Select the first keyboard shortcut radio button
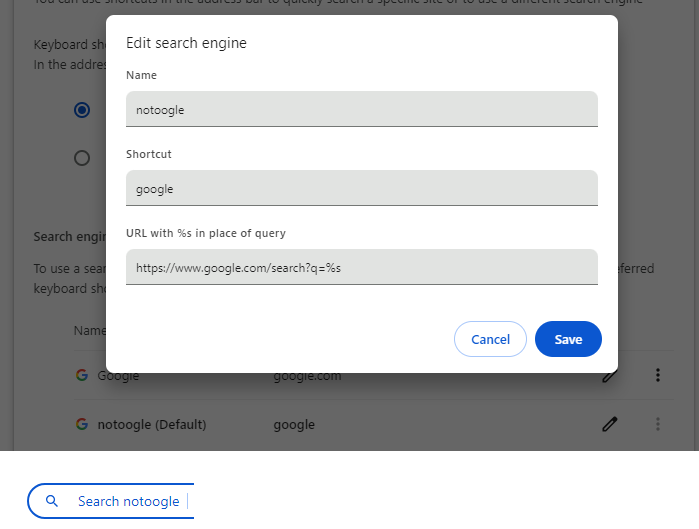The width and height of the screenshot is (699, 529). (x=82, y=110)
